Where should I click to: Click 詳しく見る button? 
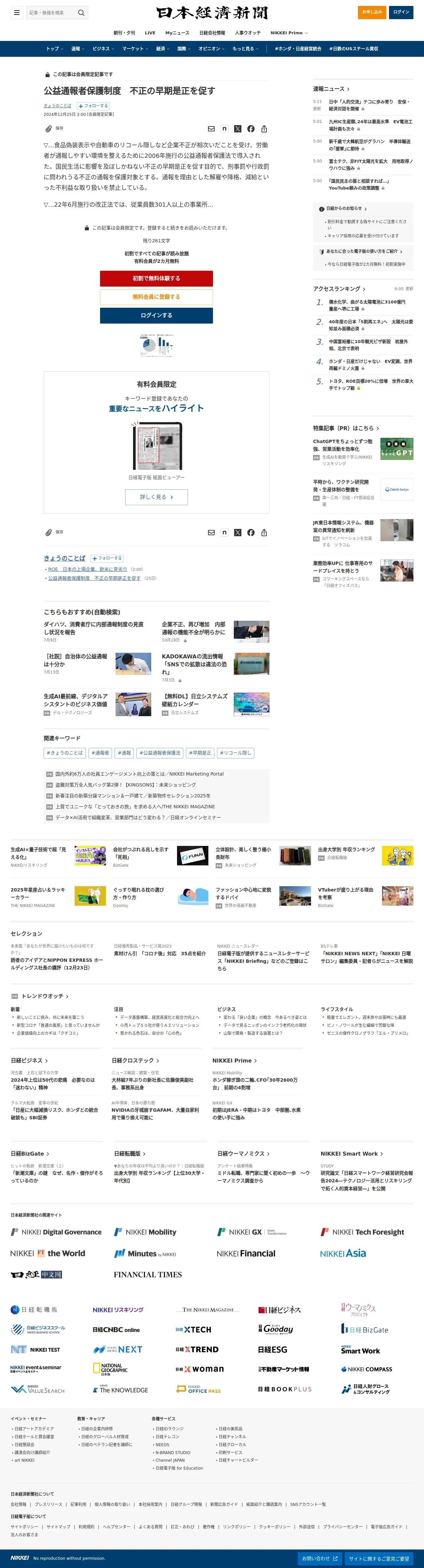point(157,497)
